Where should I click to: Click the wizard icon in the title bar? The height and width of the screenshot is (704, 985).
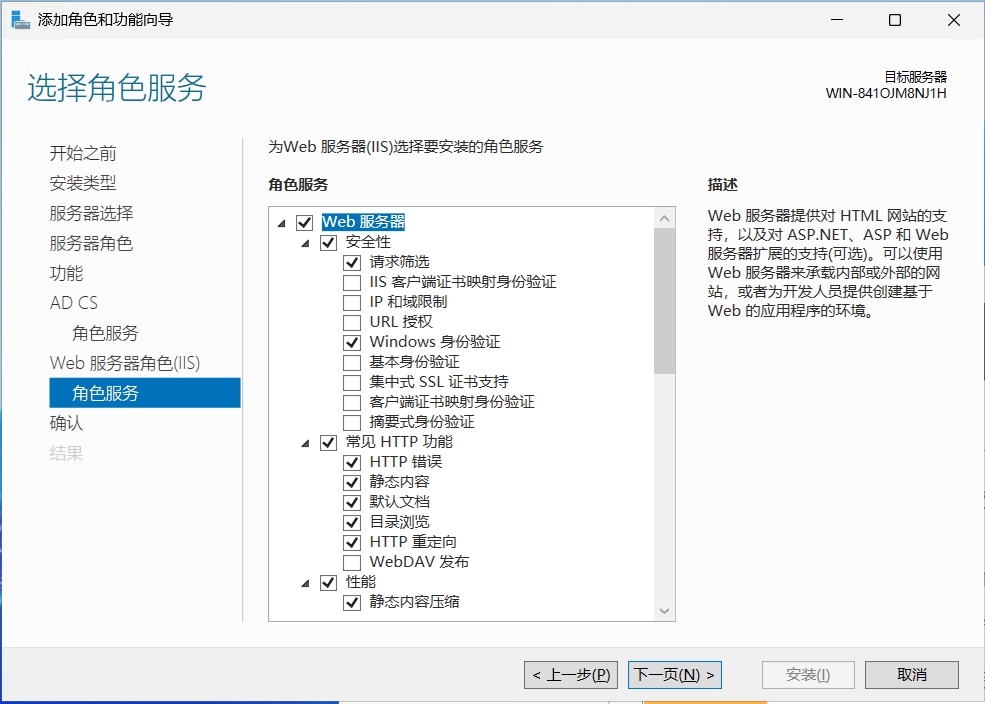point(20,20)
